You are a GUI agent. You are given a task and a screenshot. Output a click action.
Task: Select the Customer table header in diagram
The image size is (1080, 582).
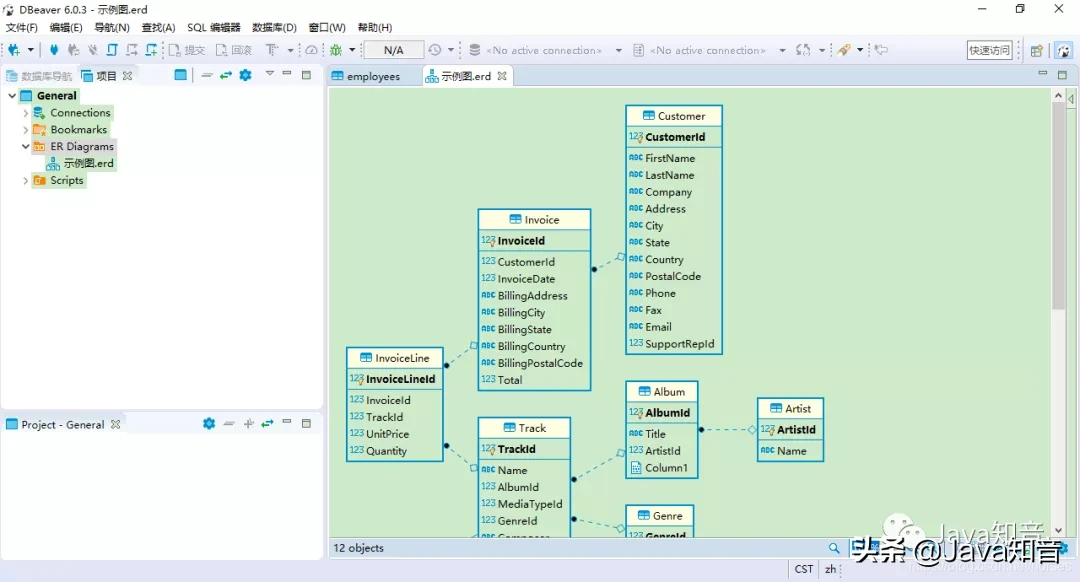point(674,116)
